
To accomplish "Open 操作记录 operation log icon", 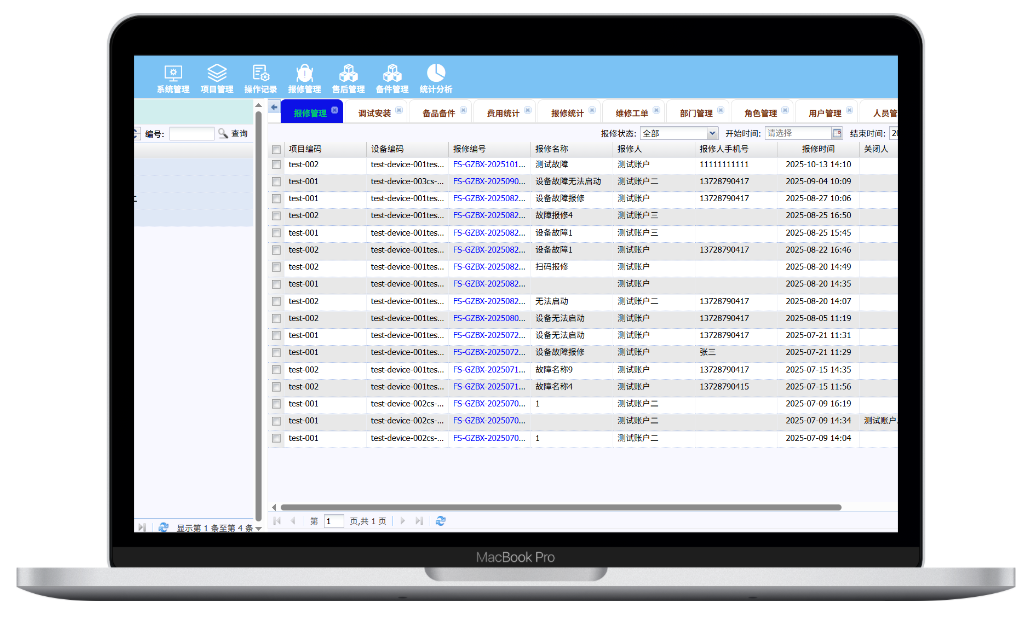I will pos(261,74).
